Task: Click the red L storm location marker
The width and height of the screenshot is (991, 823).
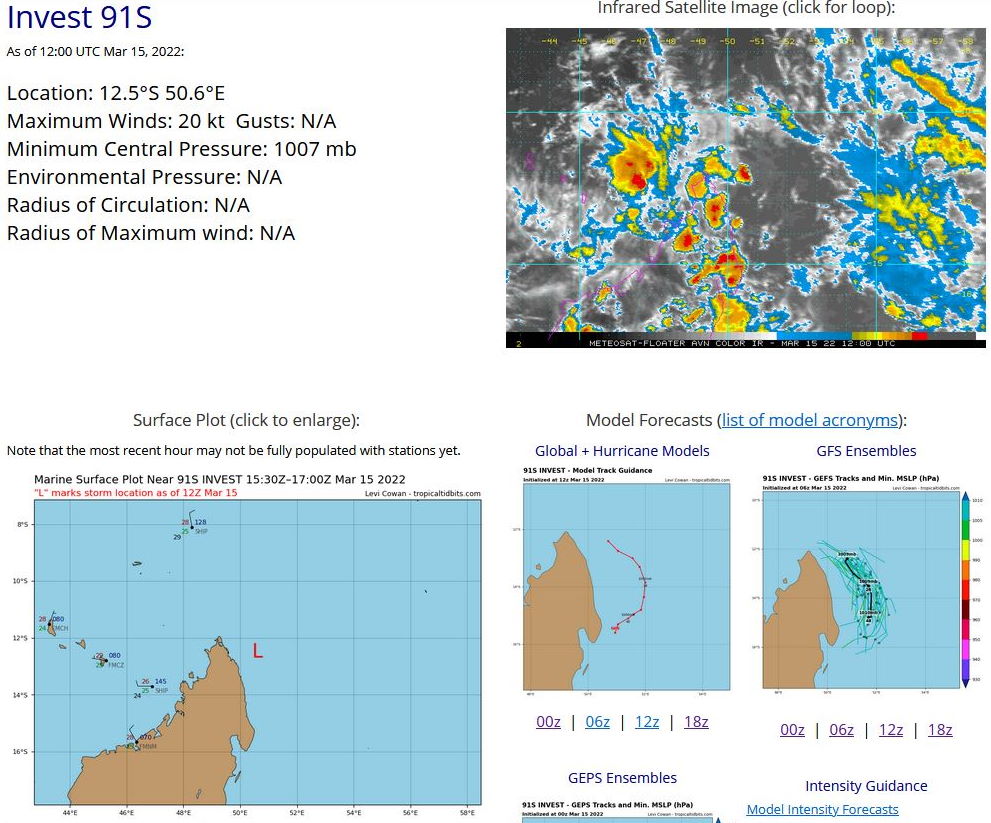Action: coord(257,651)
